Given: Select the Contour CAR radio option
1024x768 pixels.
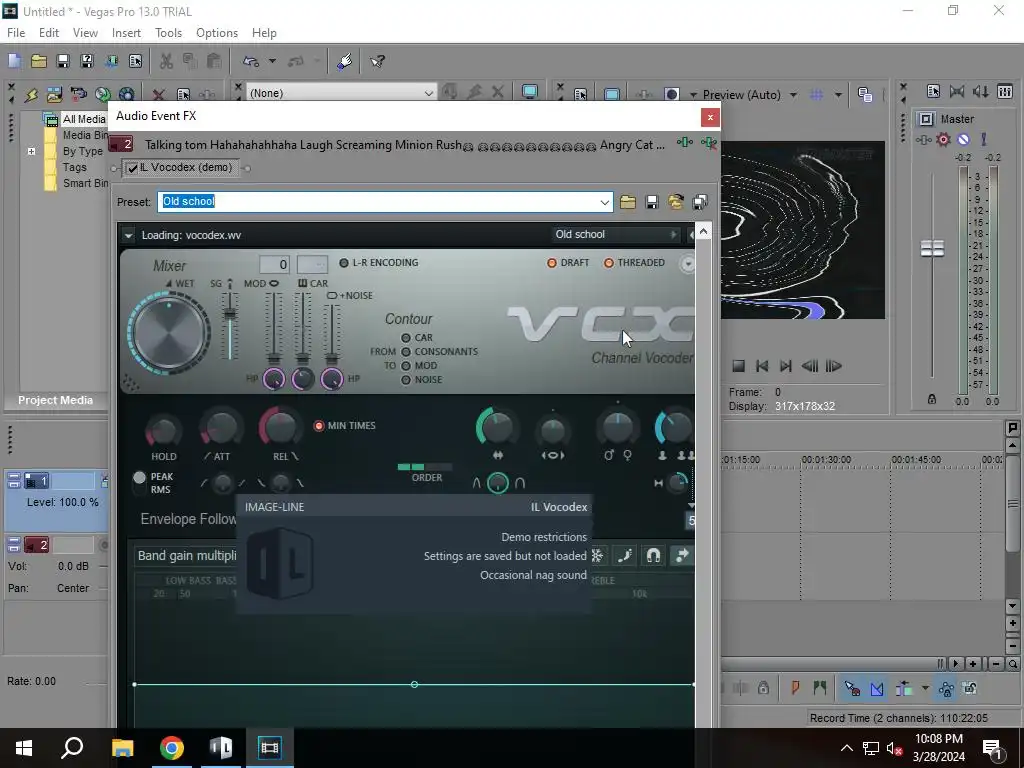Looking at the screenshot, I should [406, 338].
